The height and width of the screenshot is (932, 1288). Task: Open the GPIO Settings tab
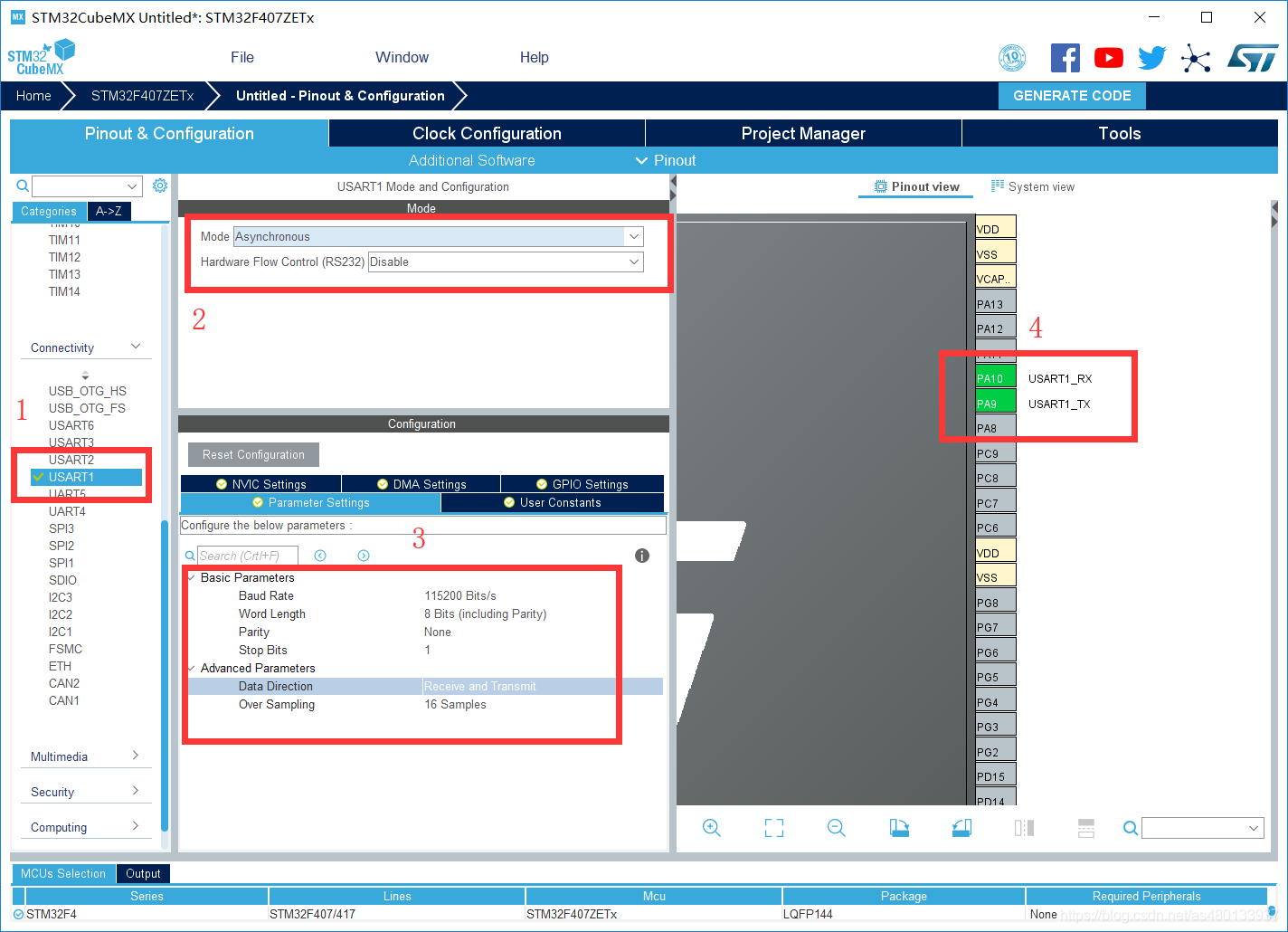(582, 484)
